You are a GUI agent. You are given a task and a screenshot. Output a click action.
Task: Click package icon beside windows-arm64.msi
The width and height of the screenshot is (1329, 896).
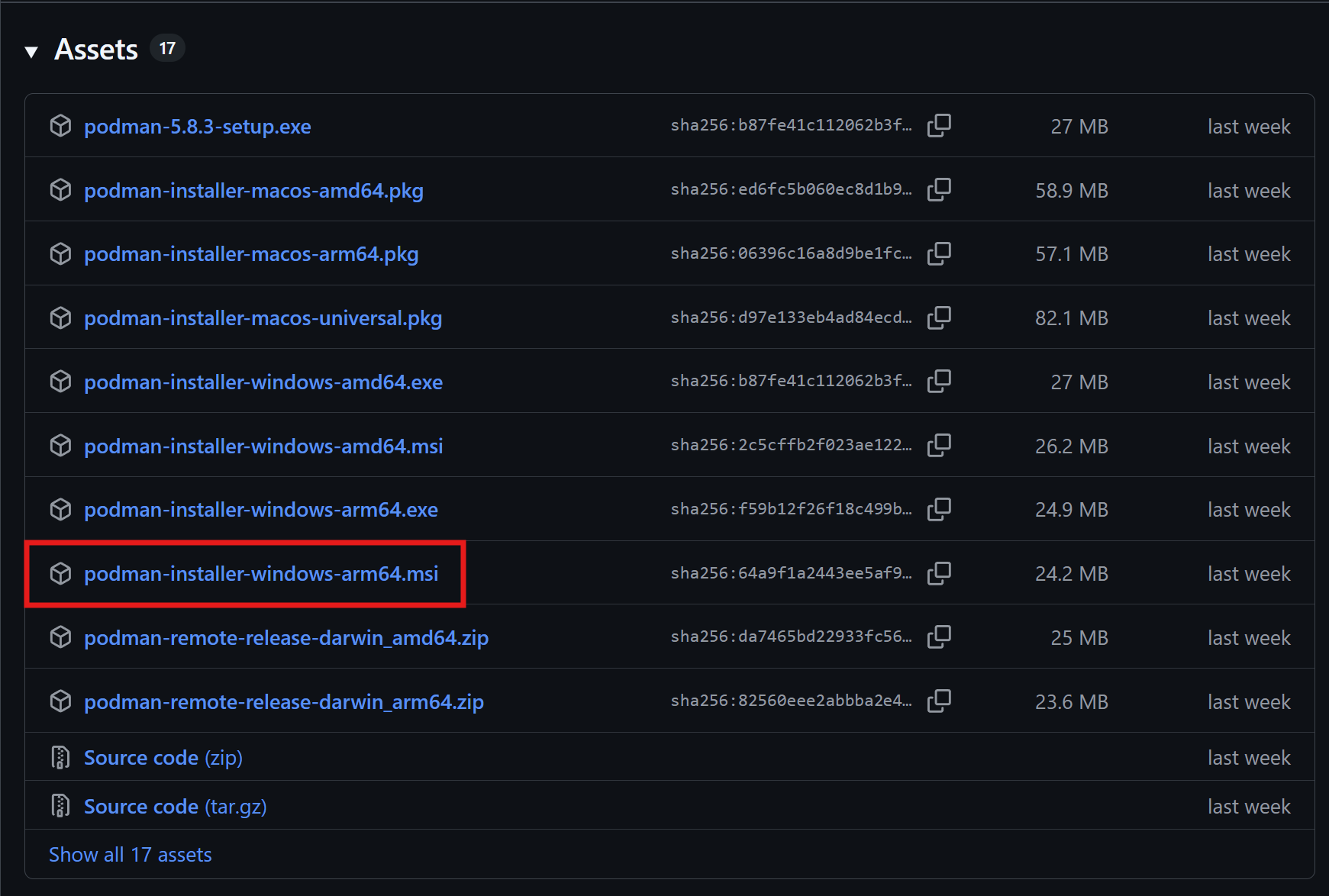pyautogui.click(x=60, y=573)
